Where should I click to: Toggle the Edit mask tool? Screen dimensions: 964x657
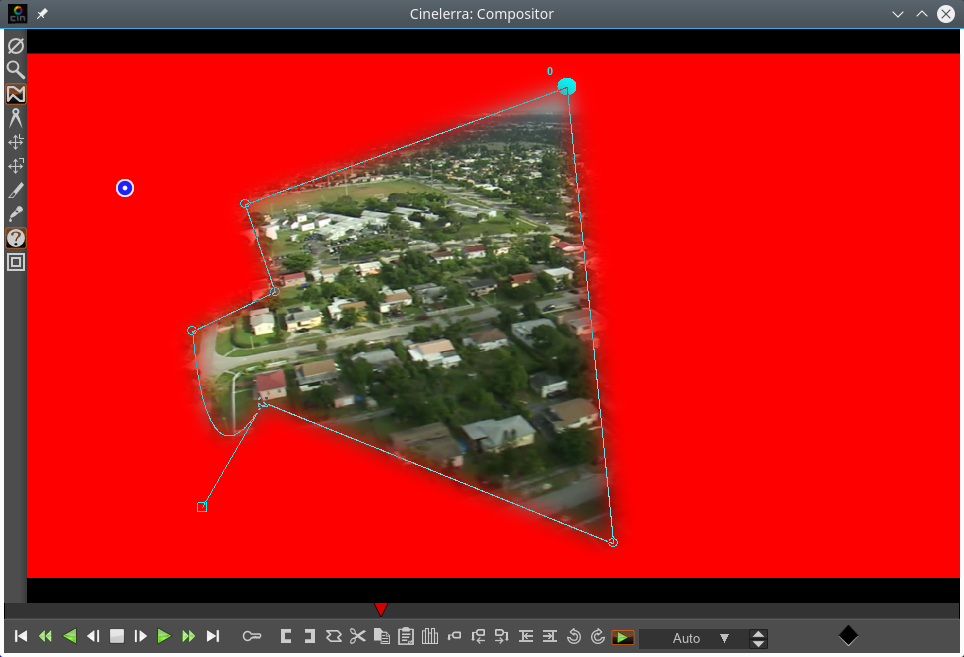15,93
